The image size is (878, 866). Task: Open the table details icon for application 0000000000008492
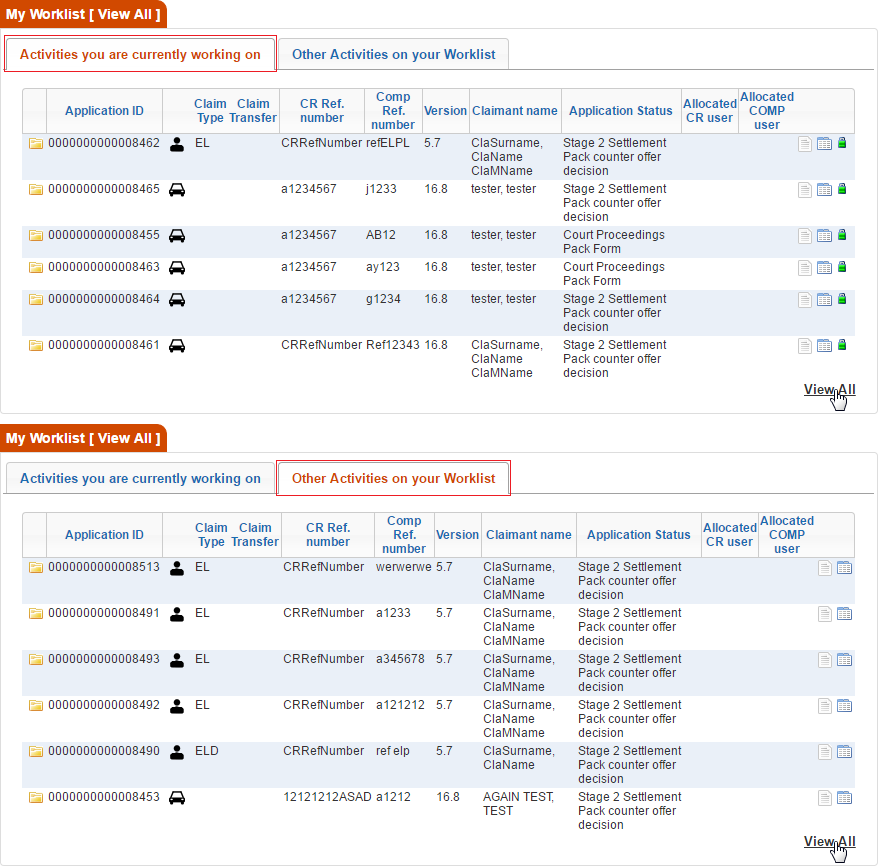(844, 705)
